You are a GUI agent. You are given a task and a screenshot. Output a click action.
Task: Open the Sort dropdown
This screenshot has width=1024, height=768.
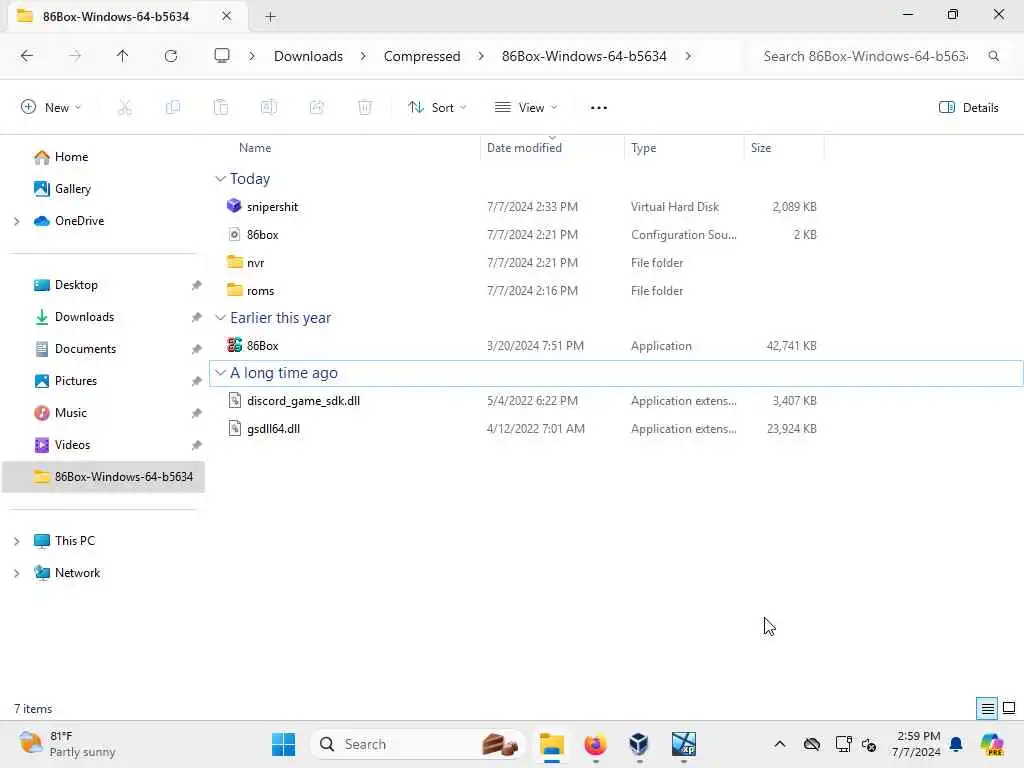click(x=437, y=107)
